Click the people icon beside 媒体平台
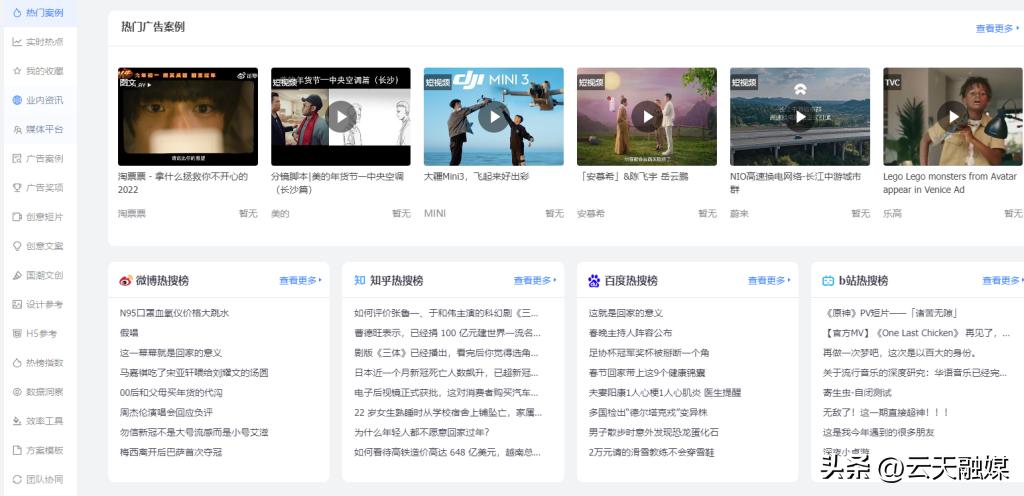Viewport: 1024px width, 496px height. click(x=17, y=129)
